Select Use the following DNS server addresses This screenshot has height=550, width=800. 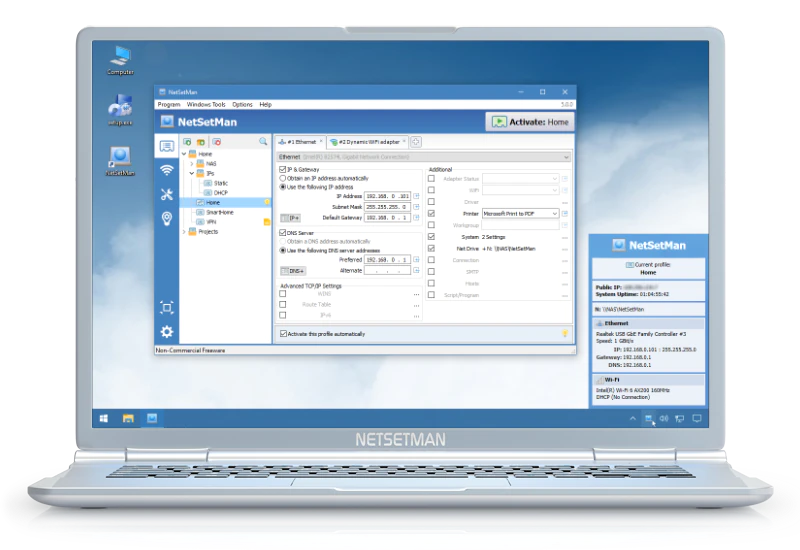pos(283,251)
